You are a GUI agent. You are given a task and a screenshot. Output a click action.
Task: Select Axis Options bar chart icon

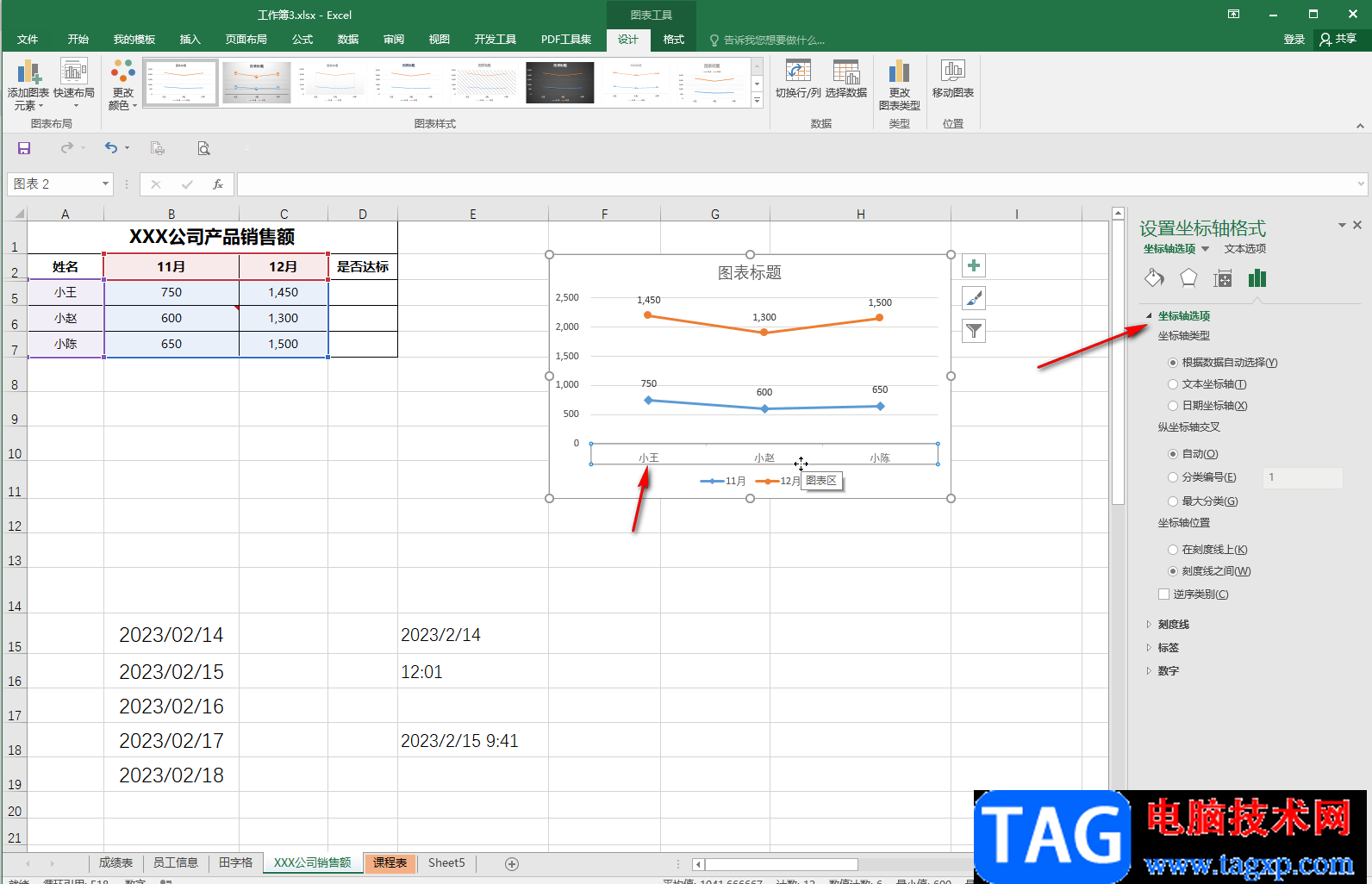click(x=1257, y=277)
